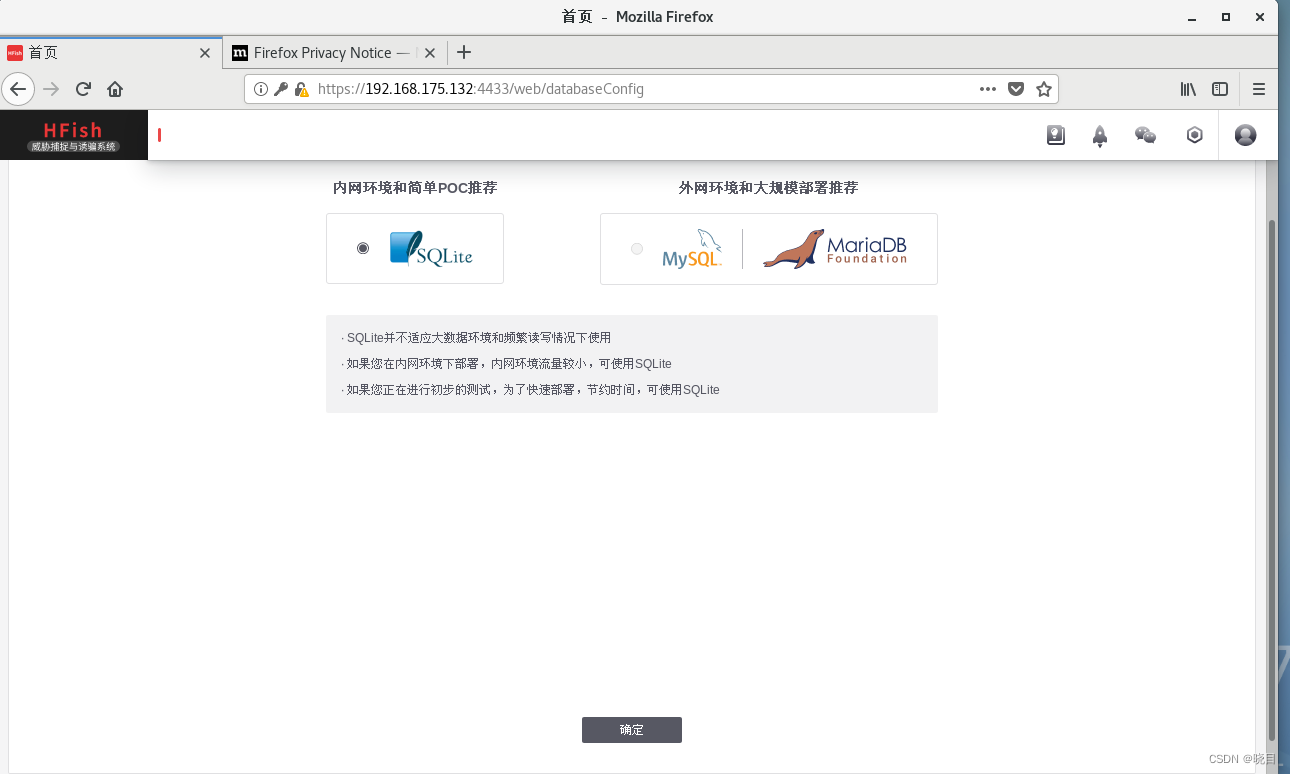
Task: Click the MariaDB Foundation logo
Action: (x=835, y=249)
